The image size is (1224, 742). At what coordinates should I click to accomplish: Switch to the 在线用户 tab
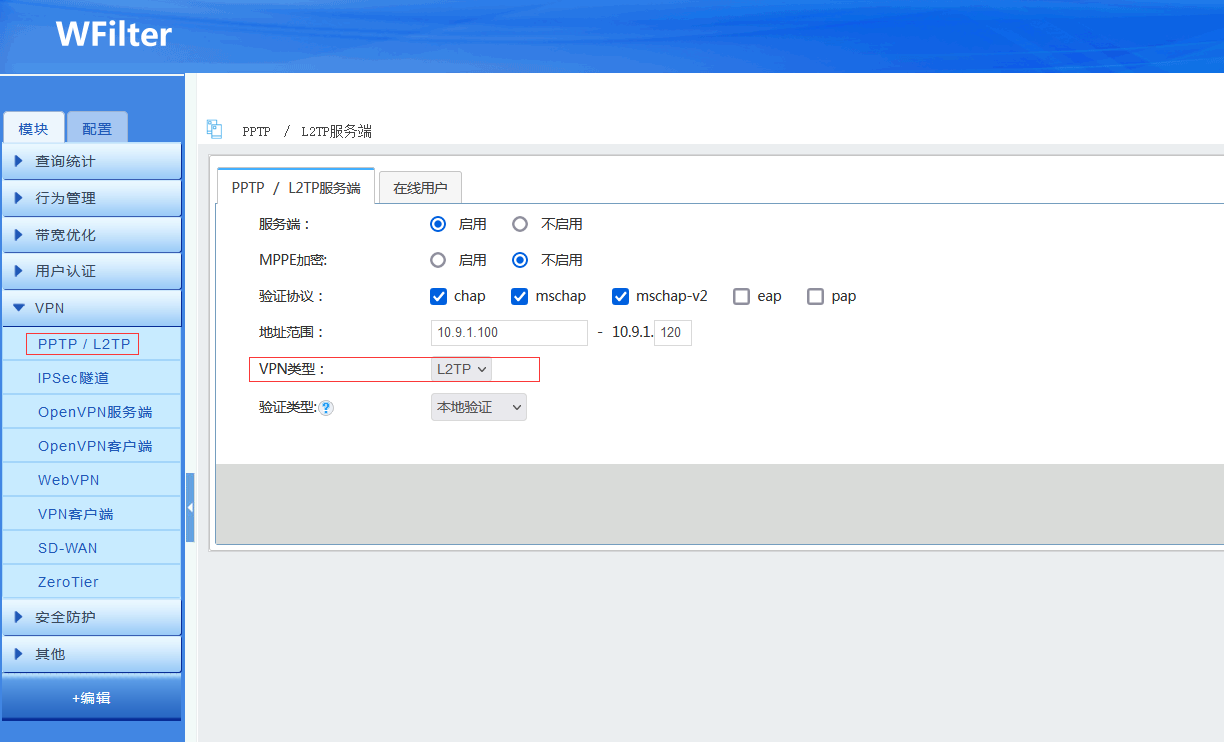(x=420, y=188)
